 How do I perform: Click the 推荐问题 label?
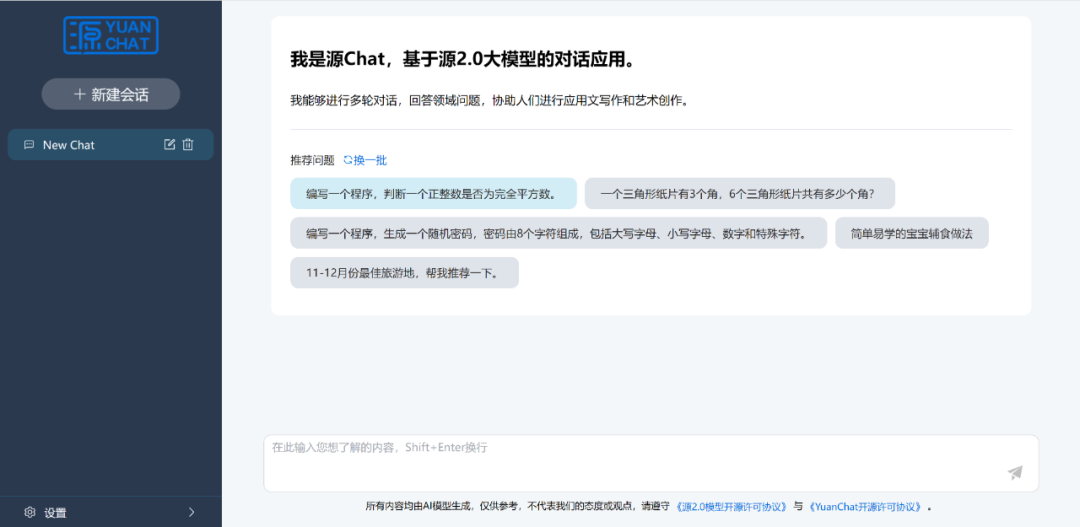(313, 161)
